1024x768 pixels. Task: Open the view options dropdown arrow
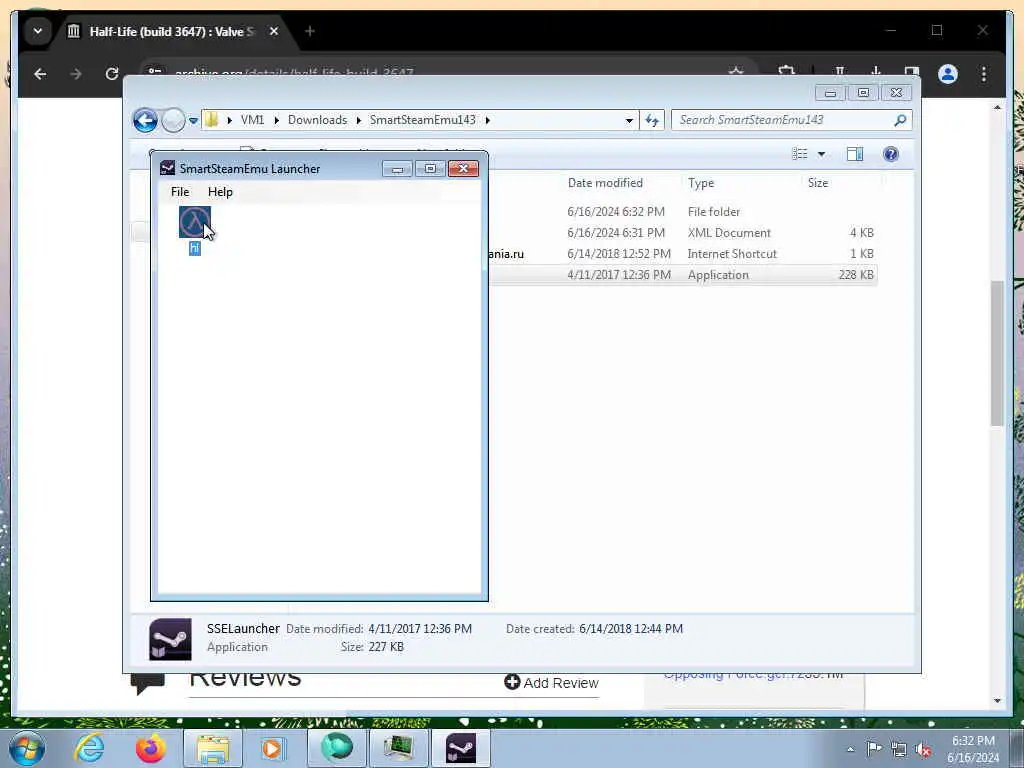coord(822,154)
